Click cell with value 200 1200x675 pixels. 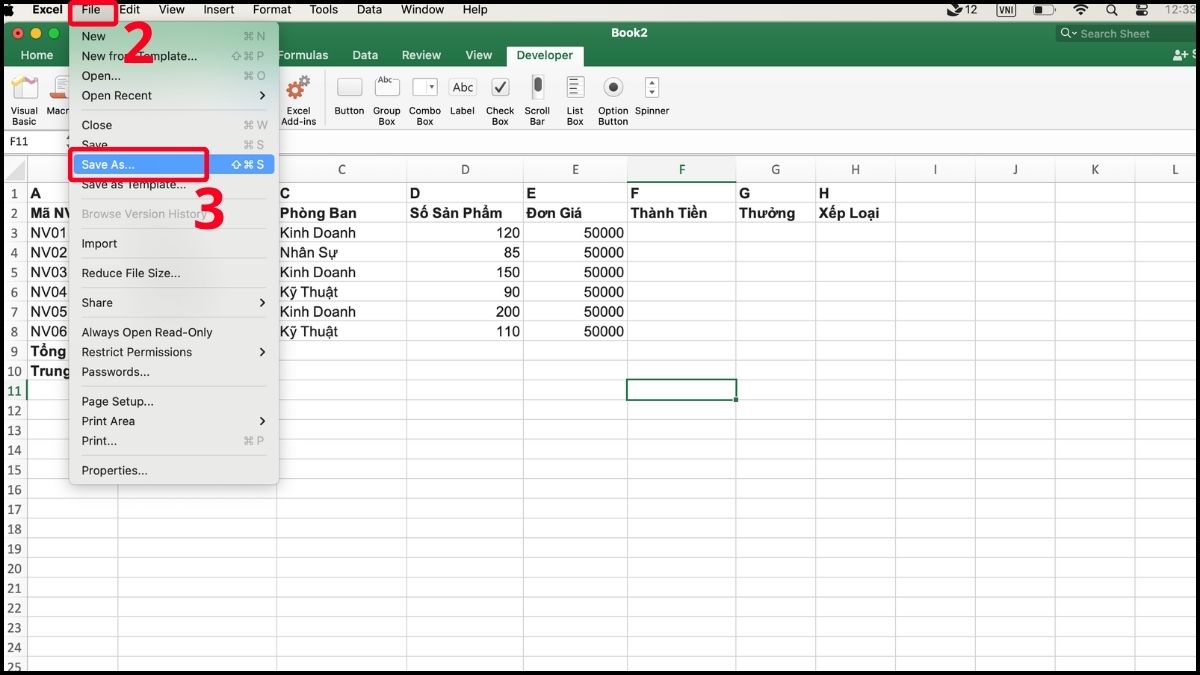[x=465, y=312]
